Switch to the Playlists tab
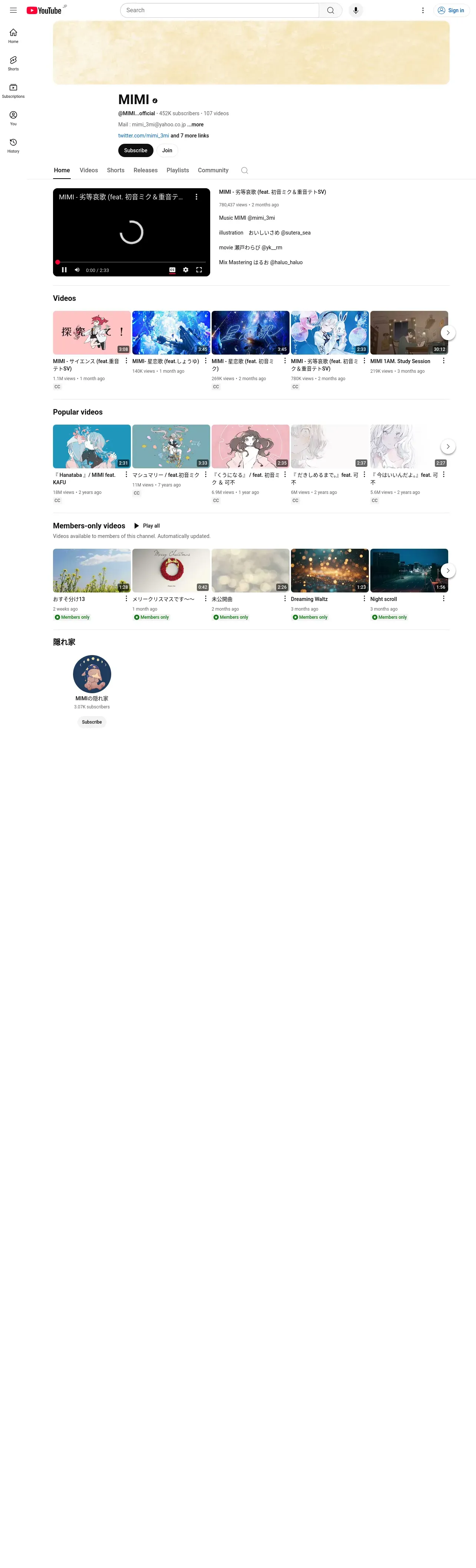 pos(178,170)
